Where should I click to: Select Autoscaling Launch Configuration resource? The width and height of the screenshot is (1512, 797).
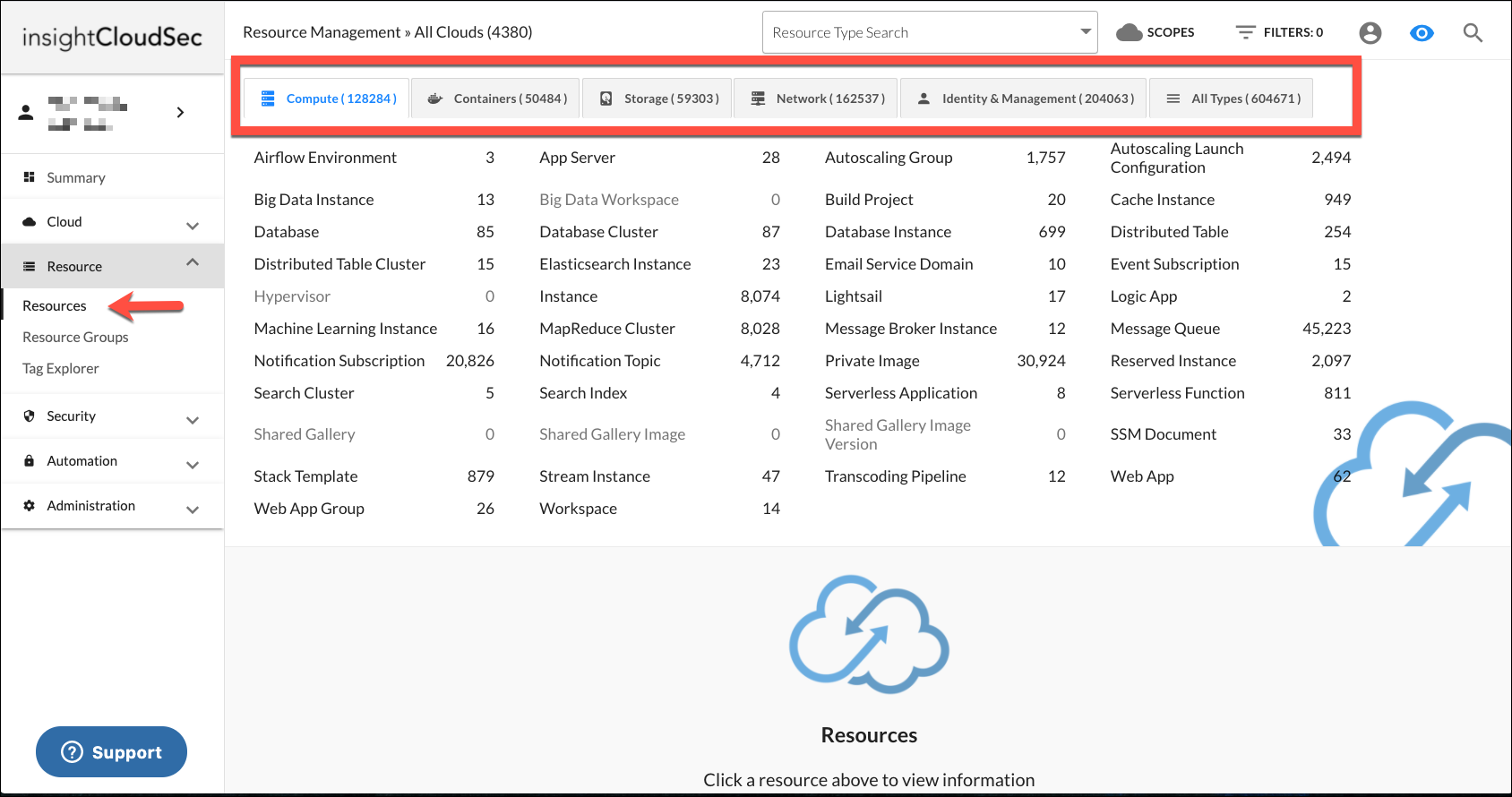(x=1177, y=158)
